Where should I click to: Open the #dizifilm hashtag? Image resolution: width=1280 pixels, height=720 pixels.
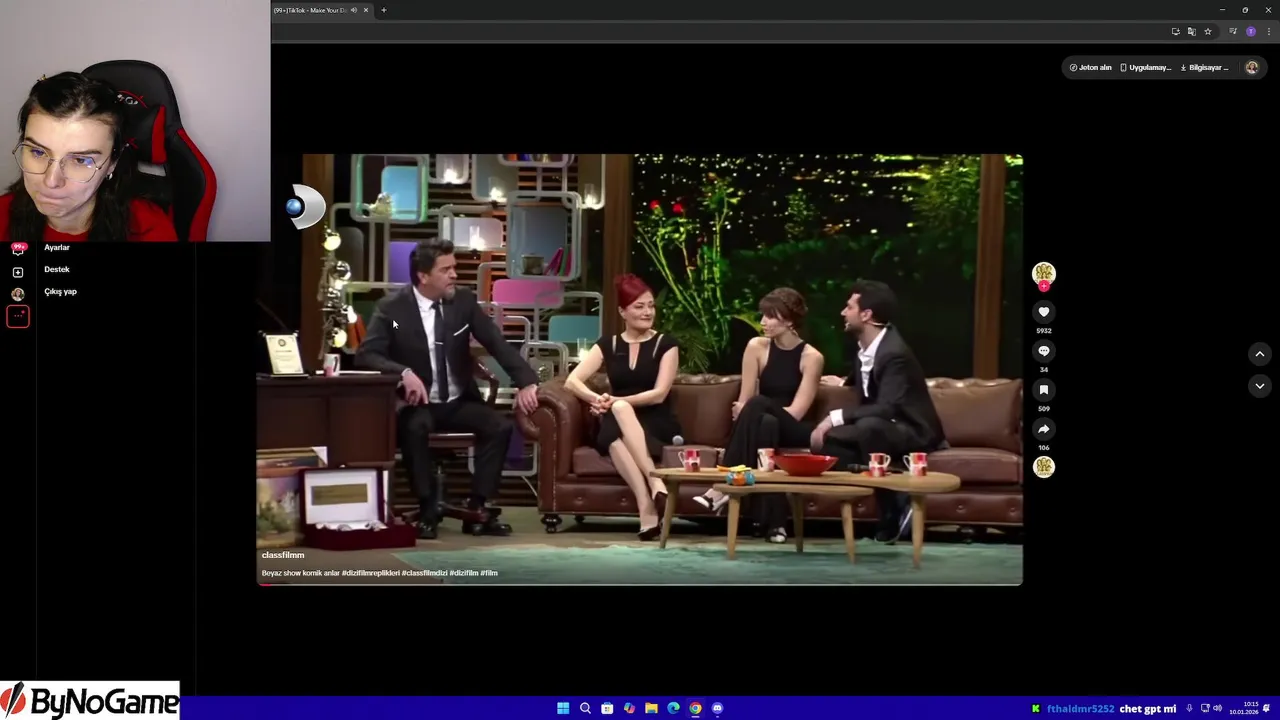[464, 573]
